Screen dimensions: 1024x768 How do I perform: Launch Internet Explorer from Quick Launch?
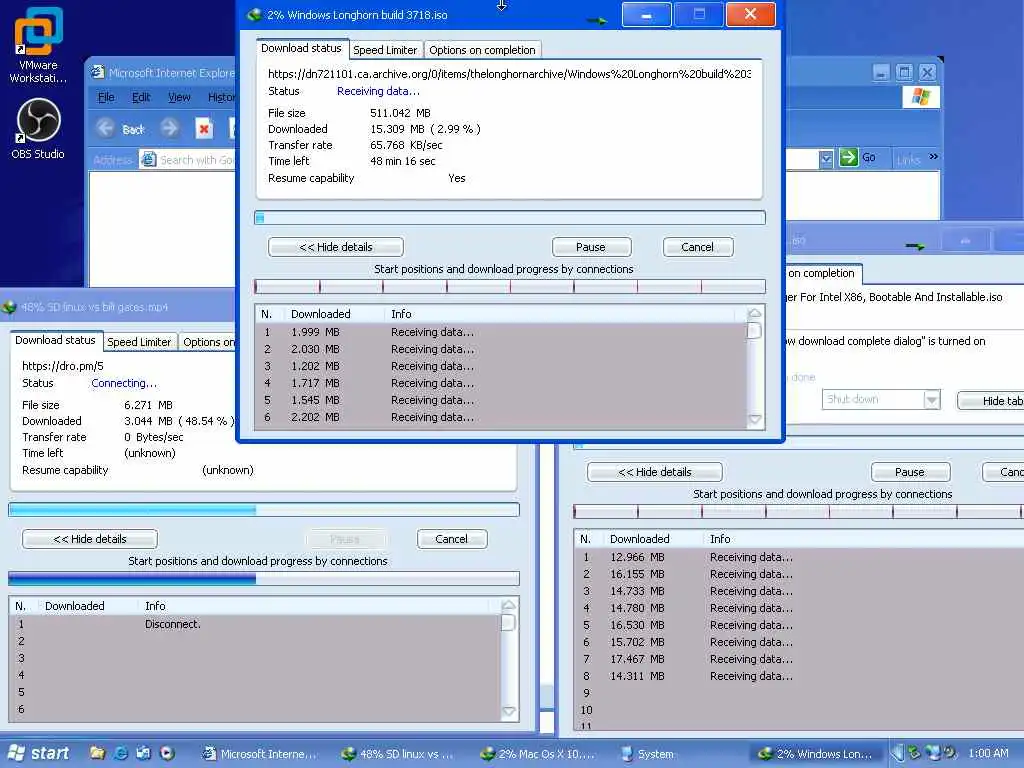[x=120, y=753]
